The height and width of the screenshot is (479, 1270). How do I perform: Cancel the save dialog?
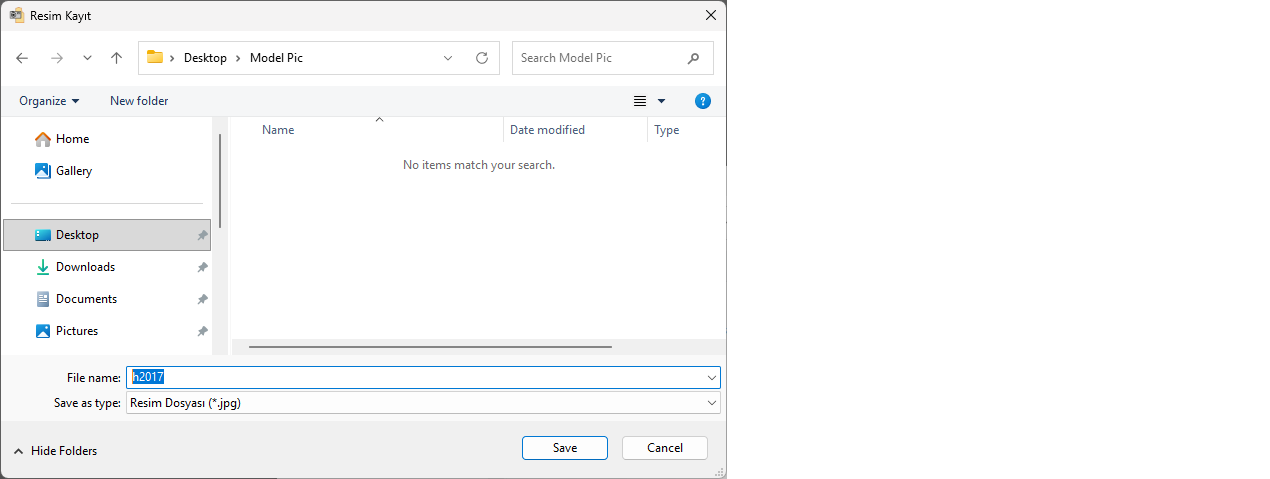pos(664,448)
